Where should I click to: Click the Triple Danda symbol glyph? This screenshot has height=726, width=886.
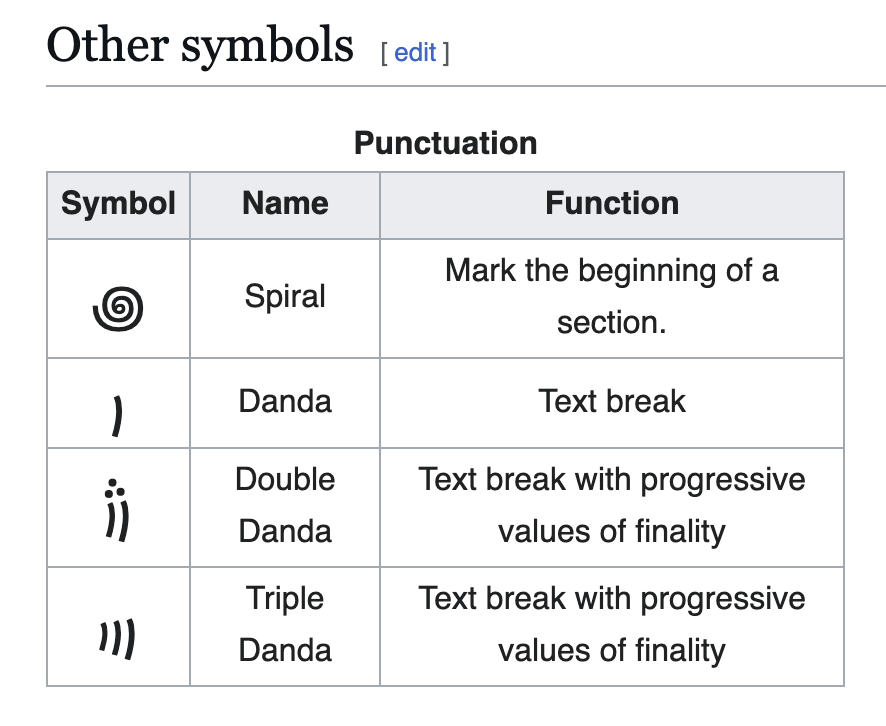coord(118,639)
